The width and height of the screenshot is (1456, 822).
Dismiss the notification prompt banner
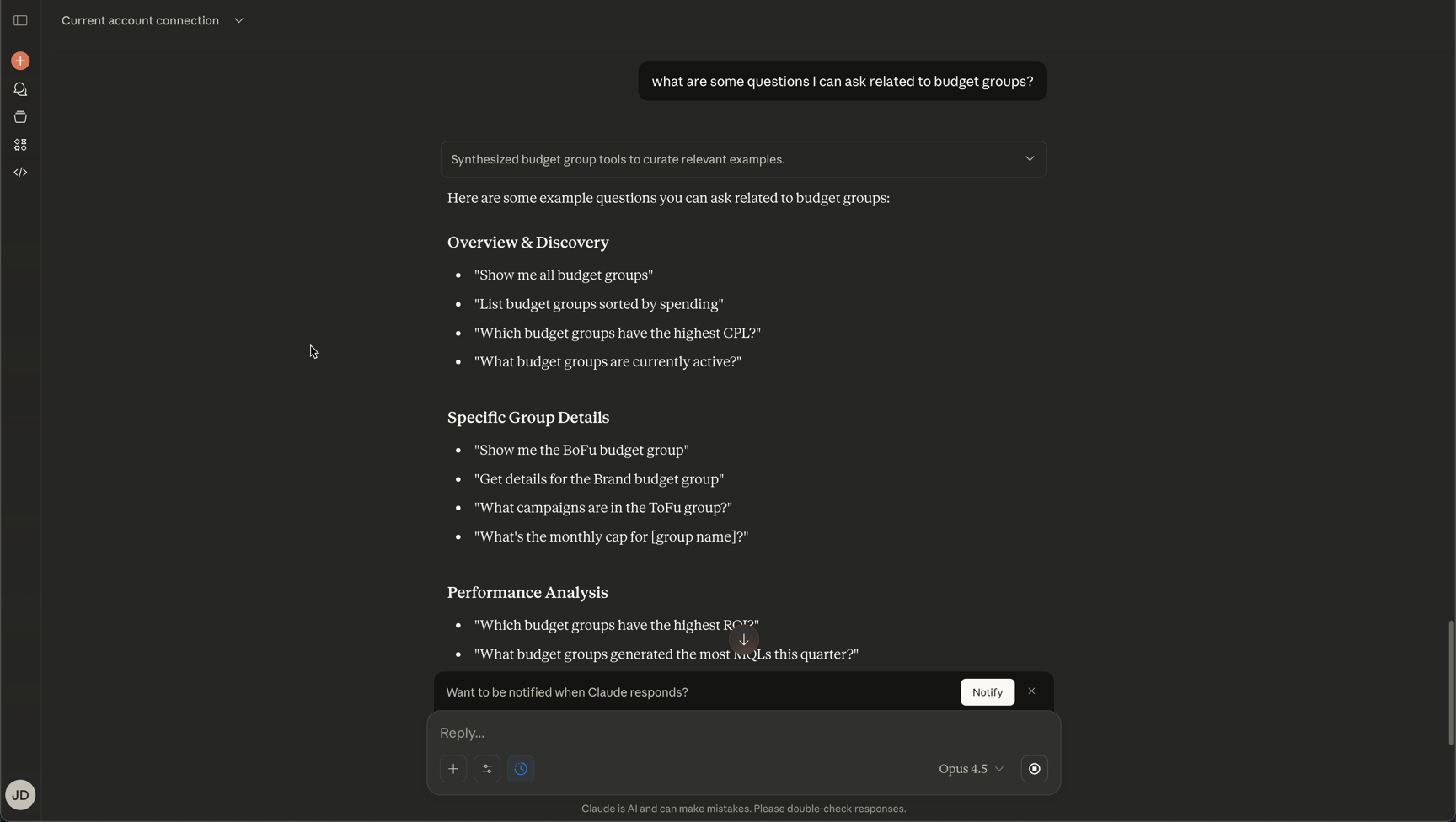tap(1031, 691)
